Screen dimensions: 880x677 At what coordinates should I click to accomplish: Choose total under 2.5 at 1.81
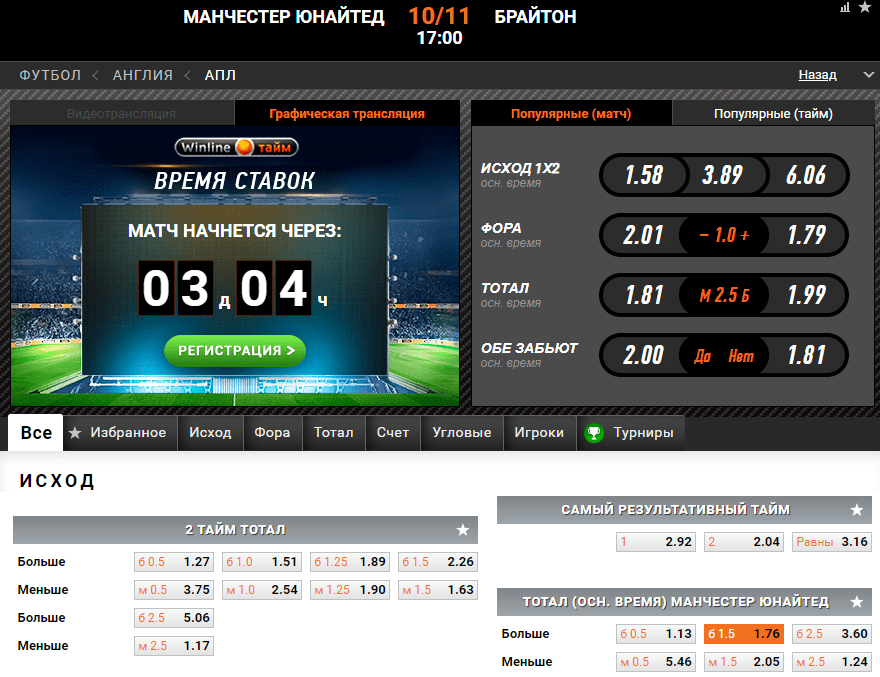click(x=643, y=295)
